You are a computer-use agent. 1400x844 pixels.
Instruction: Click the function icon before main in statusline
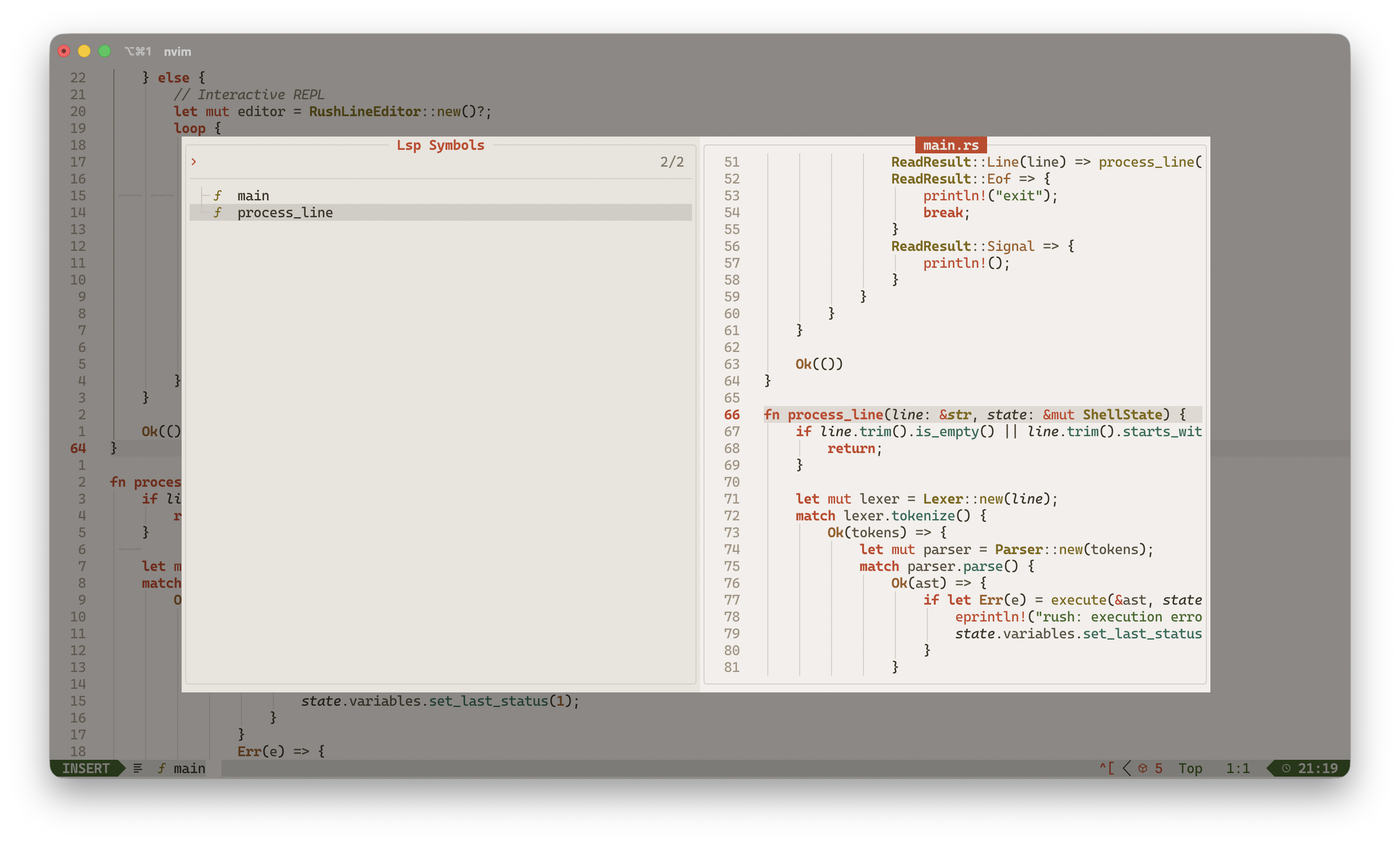pyautogui.click(x=161, y=768)
